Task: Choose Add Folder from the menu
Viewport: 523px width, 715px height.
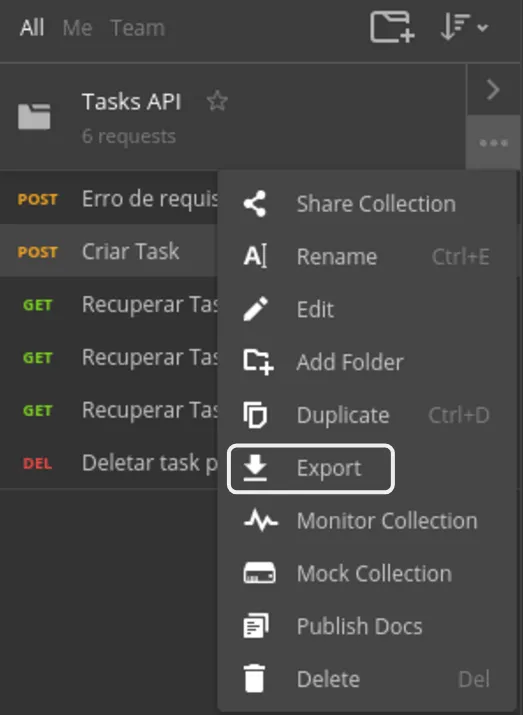Action: 367,362
